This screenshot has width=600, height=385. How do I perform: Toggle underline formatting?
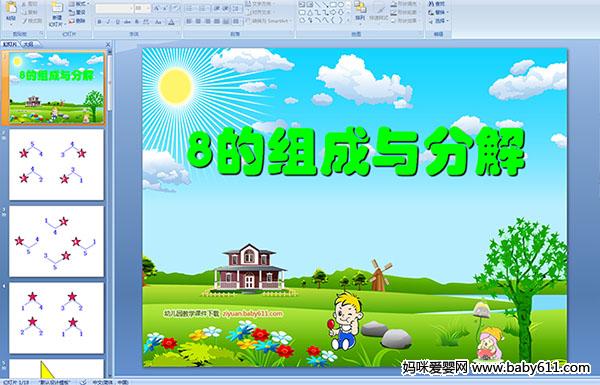click(x=117, y=22)
